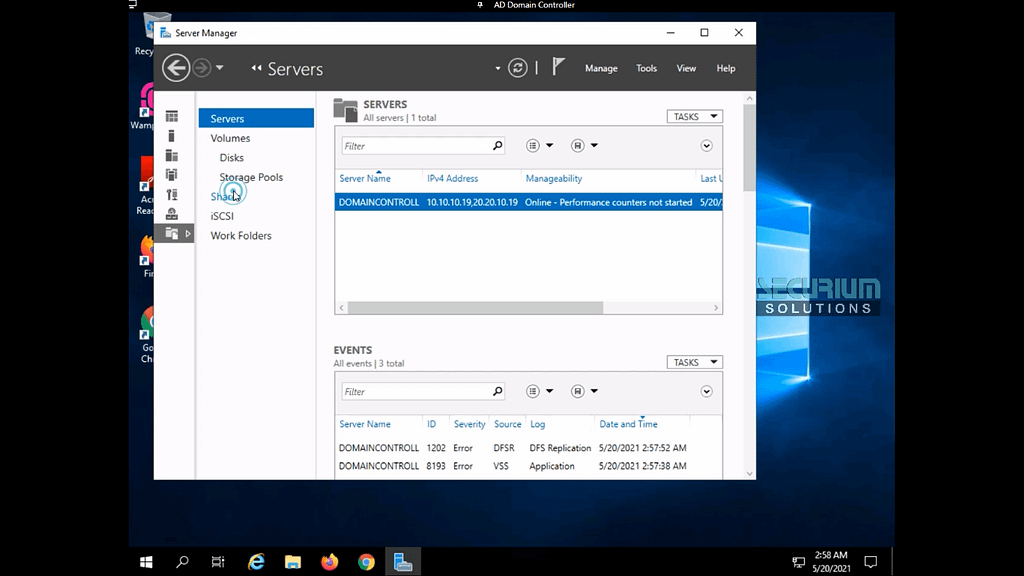
Task: Click the search magnifier in Events filter
Action: pyautogui.click(x=498, y=391)
